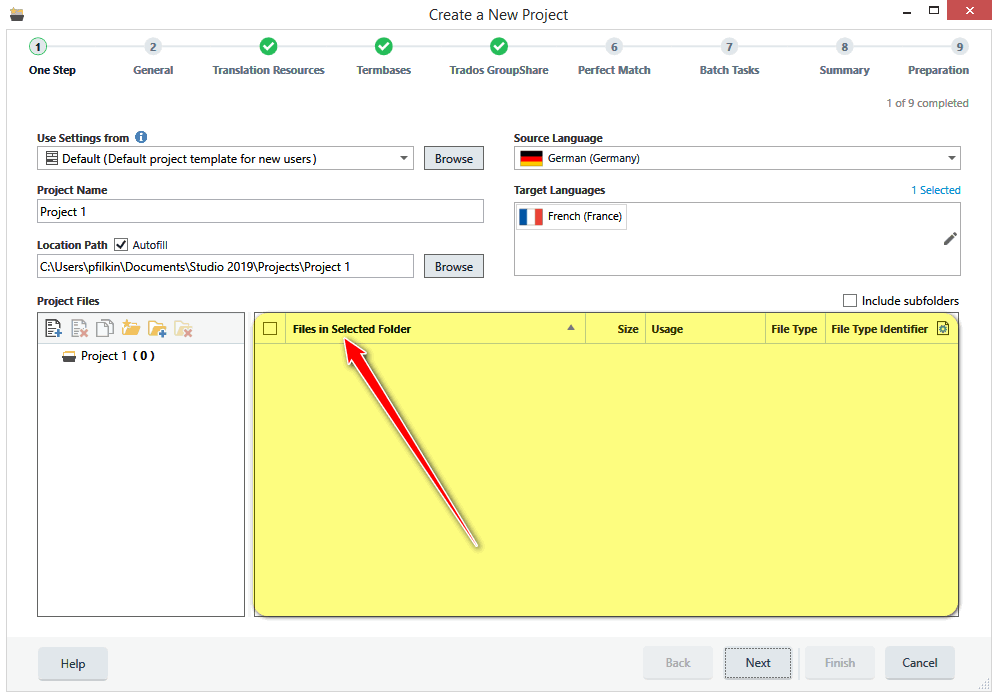The width and height of the screenshot is (994, 697).
Task: Click the Remove Files icon with red cross
Action: click(x=79, y=328)
